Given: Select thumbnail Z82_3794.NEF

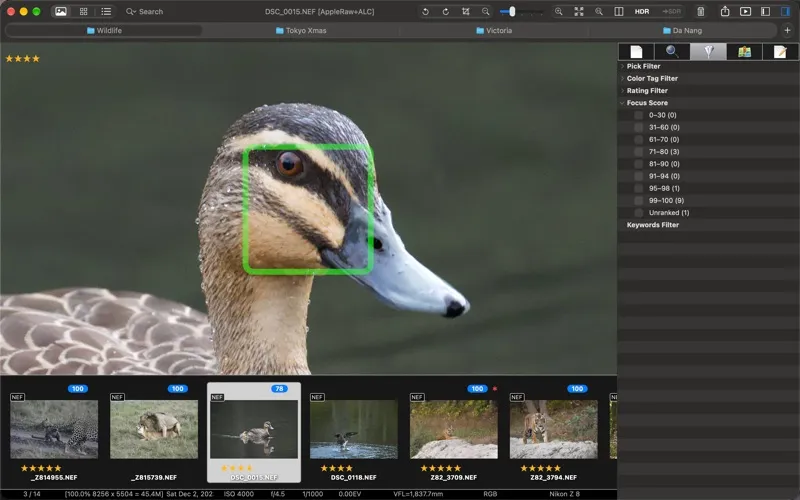Looking at the screenshot, I should [x=554, y=429].
